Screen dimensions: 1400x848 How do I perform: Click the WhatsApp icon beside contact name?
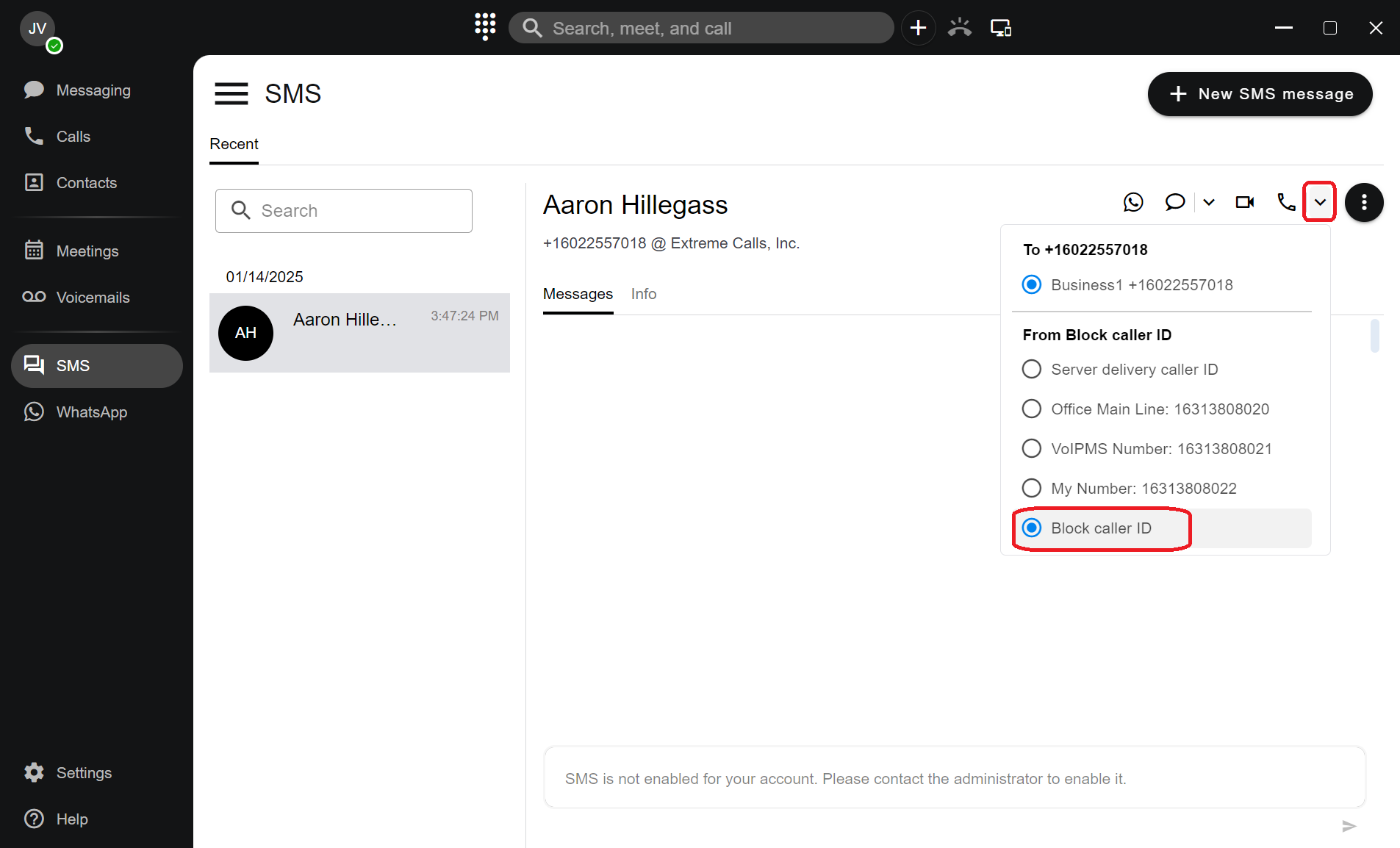1133,202
